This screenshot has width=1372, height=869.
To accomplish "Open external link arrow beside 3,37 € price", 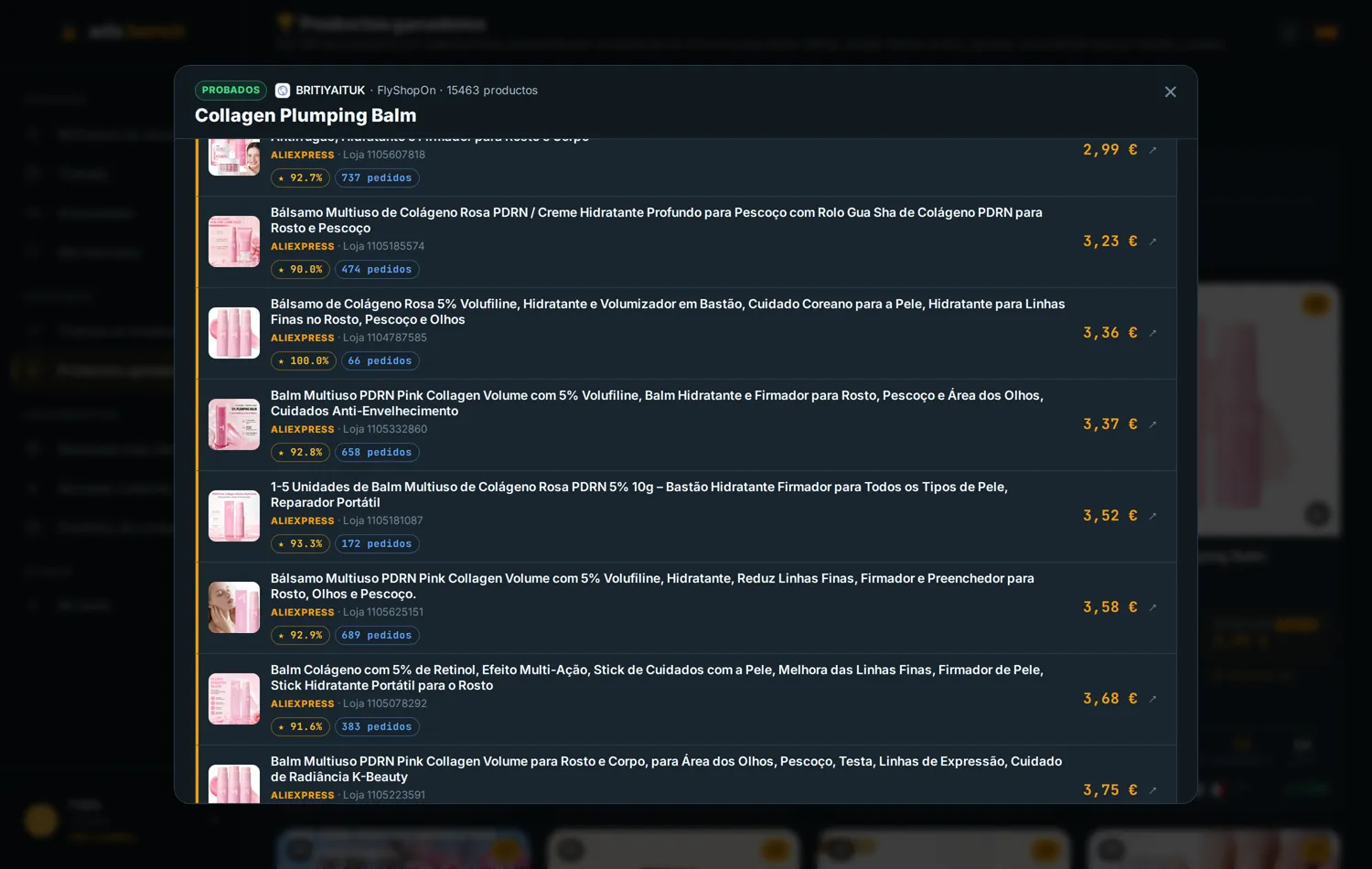I will [1152, 424].
